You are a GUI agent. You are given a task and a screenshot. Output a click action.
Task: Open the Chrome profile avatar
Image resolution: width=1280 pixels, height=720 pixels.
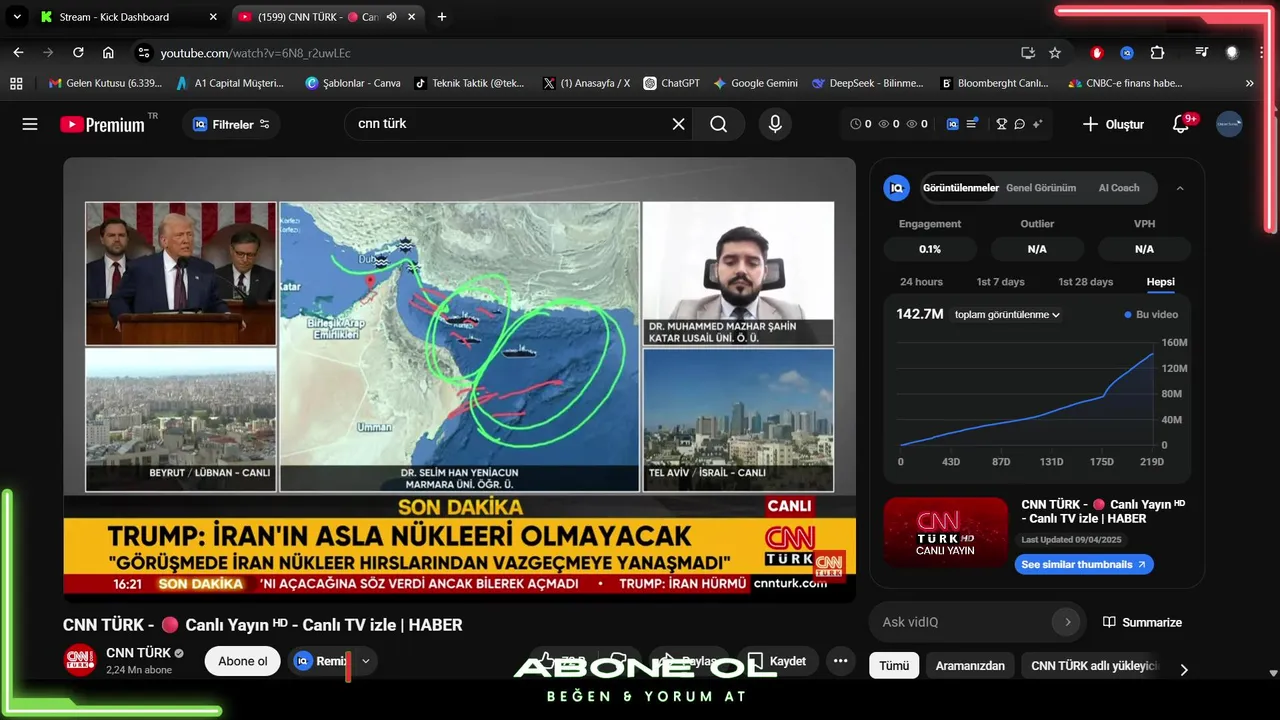point(1232,52)
